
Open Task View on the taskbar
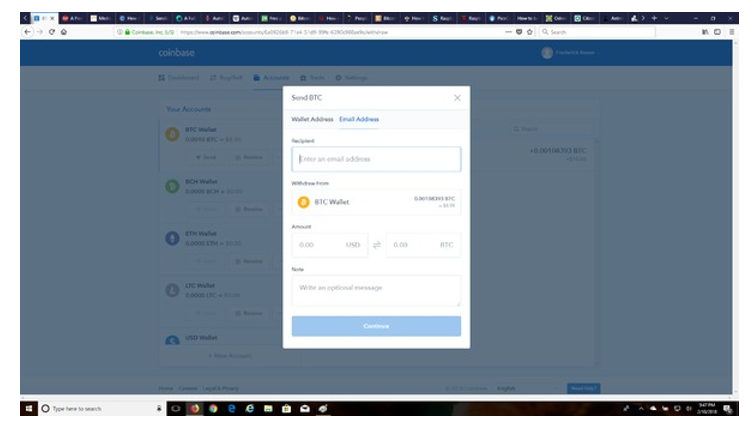coord(176,409)
